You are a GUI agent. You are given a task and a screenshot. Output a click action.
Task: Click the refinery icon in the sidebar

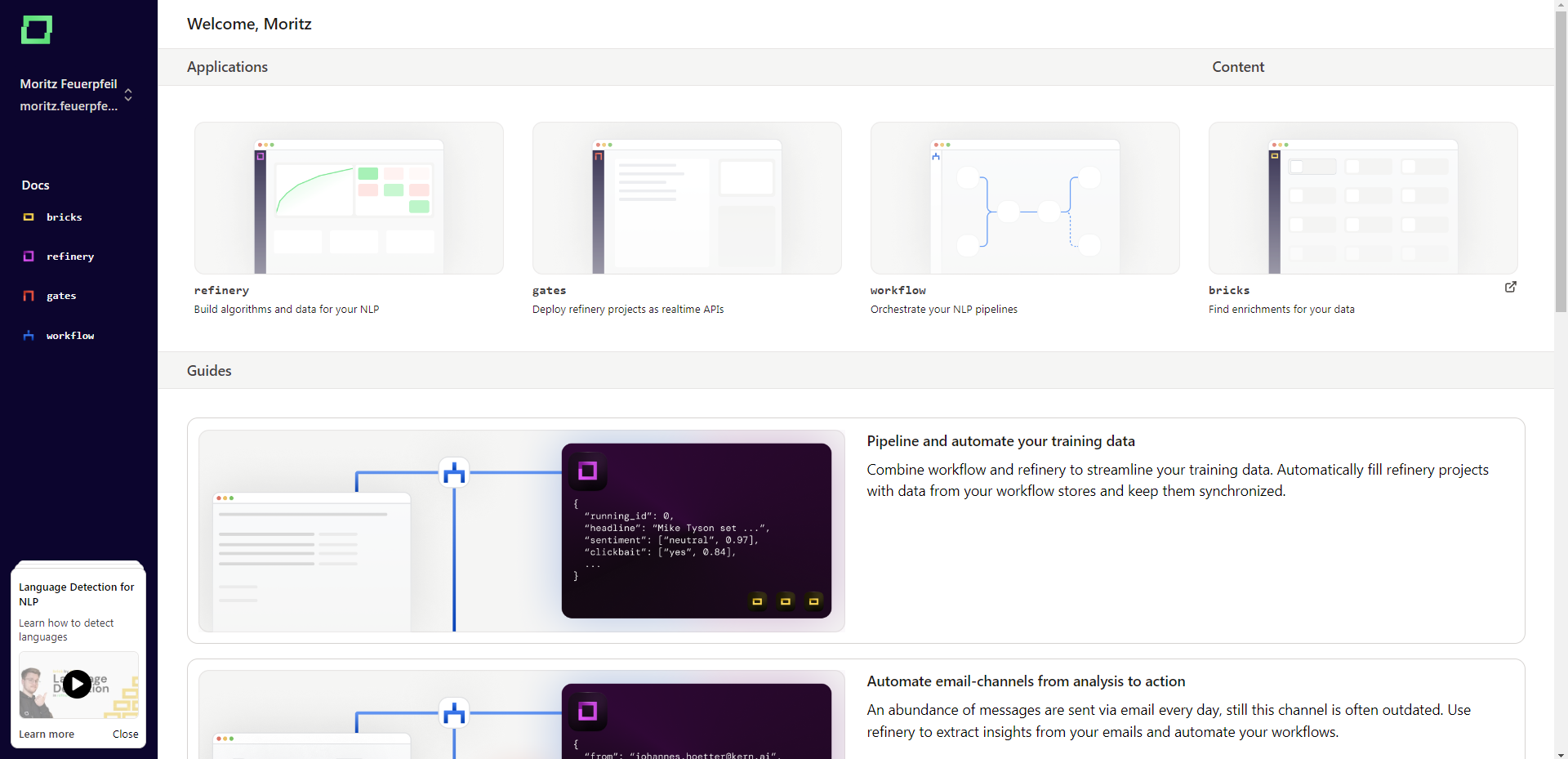tap(29, 257)
